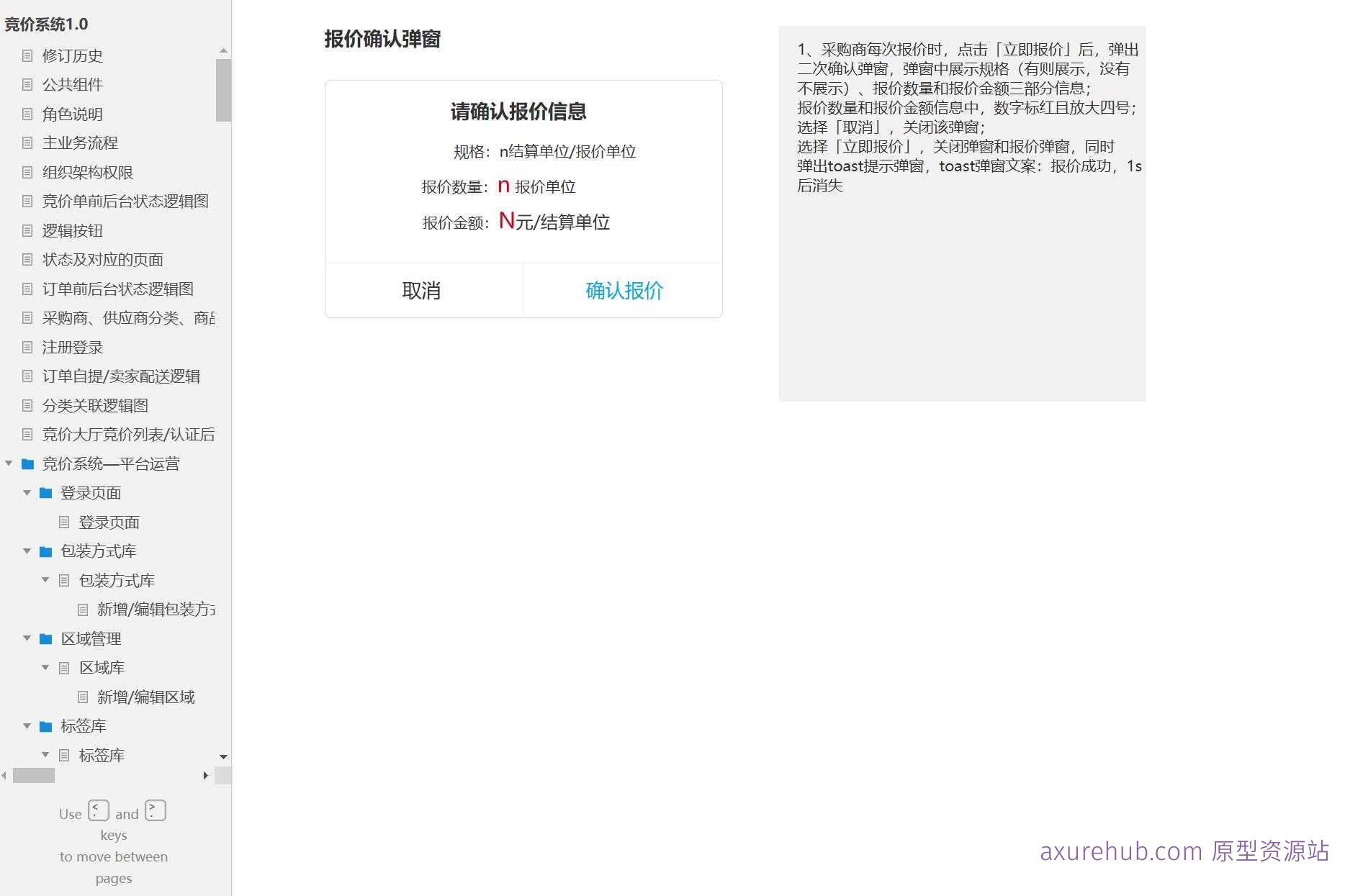Click the folder icon of 竞价系统—平台运营
1363x896 pixels.
pos(27,463)
